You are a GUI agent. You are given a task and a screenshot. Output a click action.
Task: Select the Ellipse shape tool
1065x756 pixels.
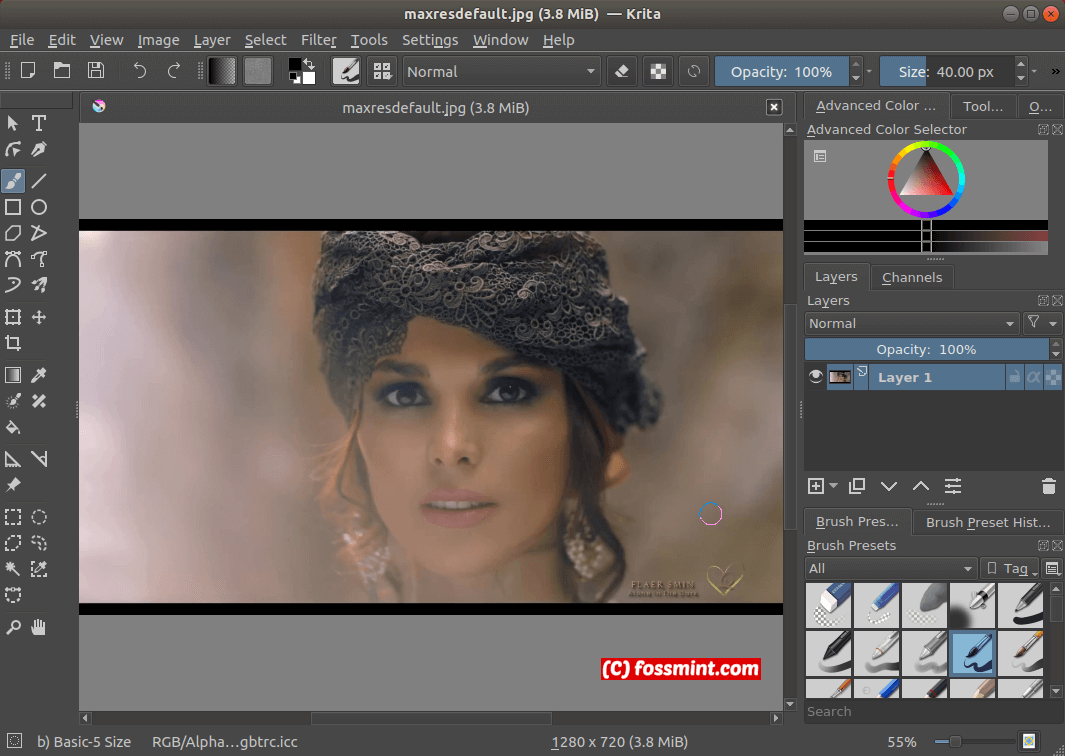pos(39,207)
